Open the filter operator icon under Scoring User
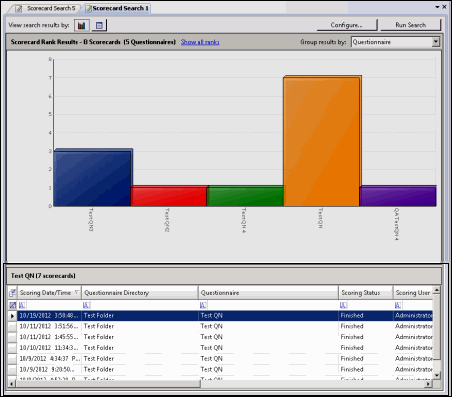Screen dimensions: 452x397 (398, 305)
